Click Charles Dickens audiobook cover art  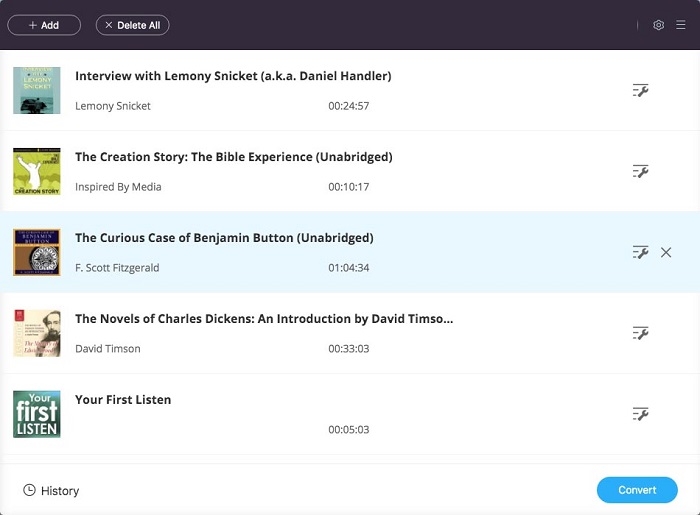(37, 333)
